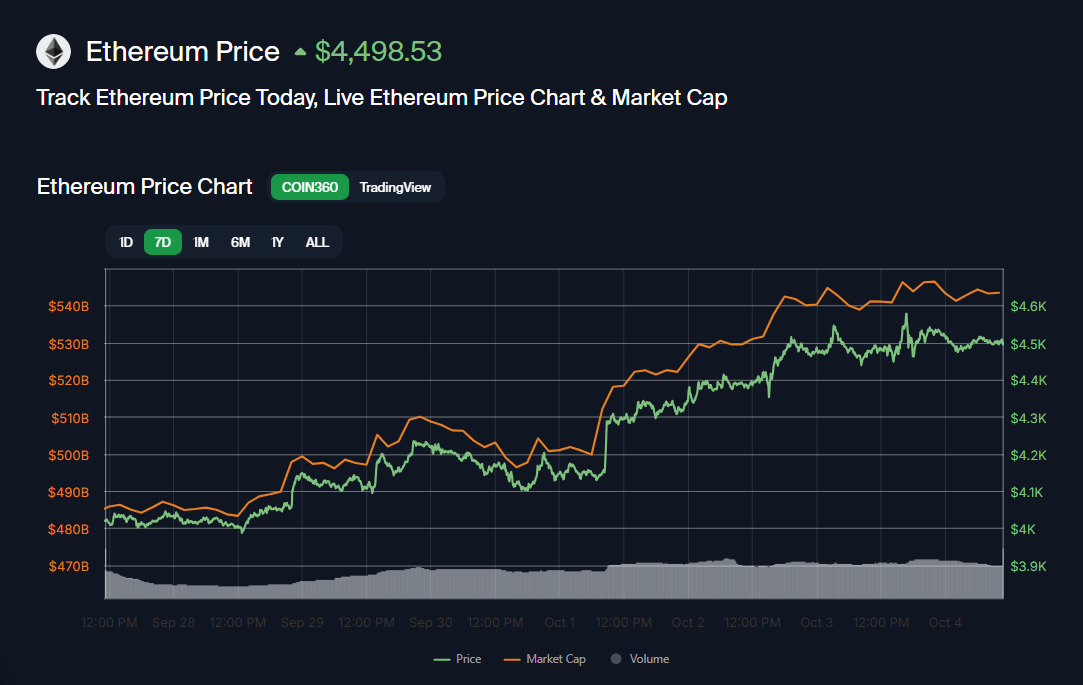Switch chart source to TradingView
1083x685 pixels.
pos(396,187)
